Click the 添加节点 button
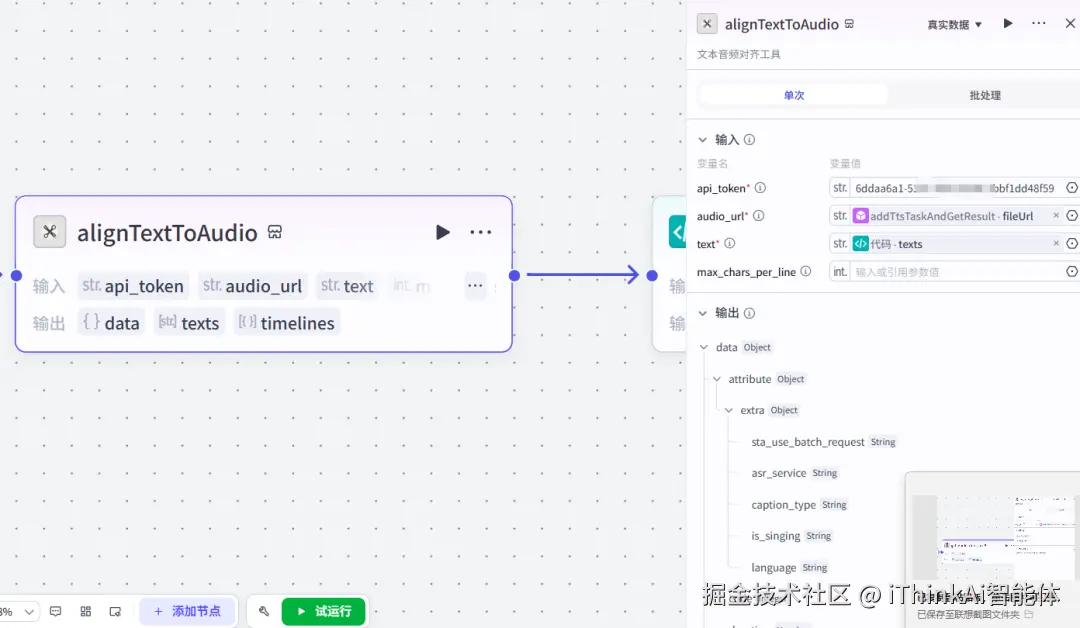The width and height of the screenshot is (1080, 628). pyautogui.click(x=188, y=611)
